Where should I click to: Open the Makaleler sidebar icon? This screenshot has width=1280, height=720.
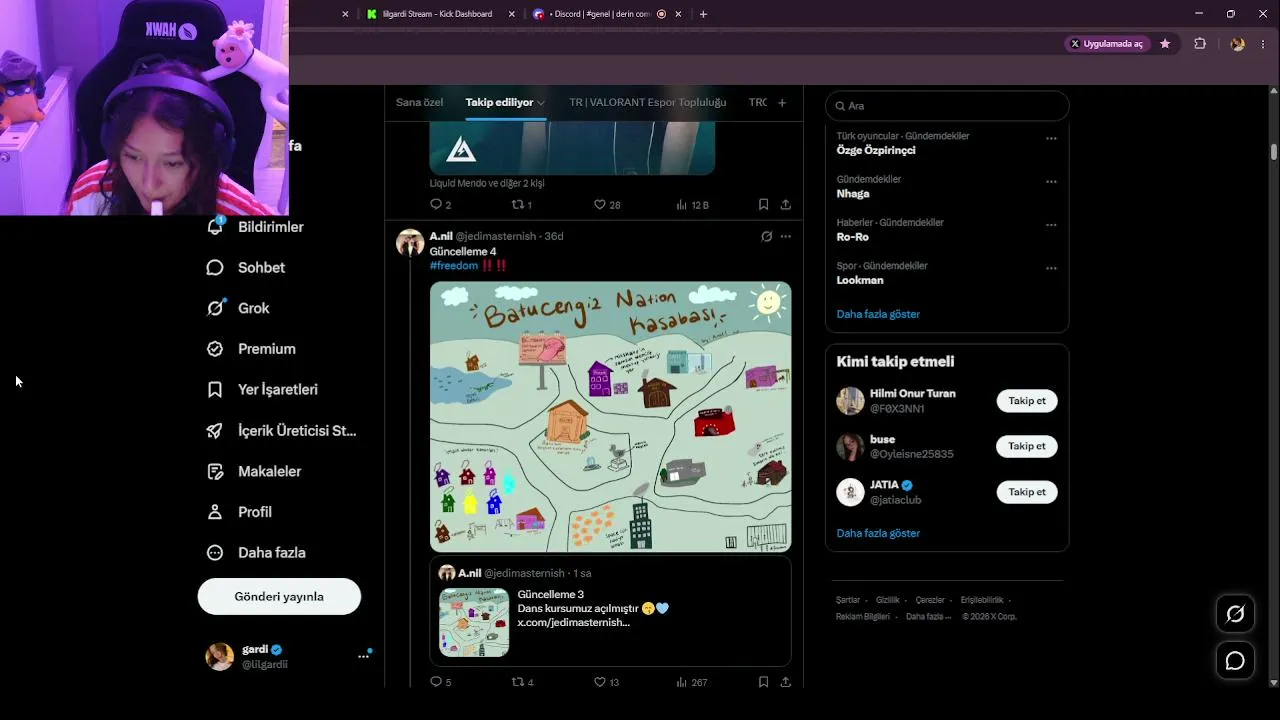coord(215,471)
